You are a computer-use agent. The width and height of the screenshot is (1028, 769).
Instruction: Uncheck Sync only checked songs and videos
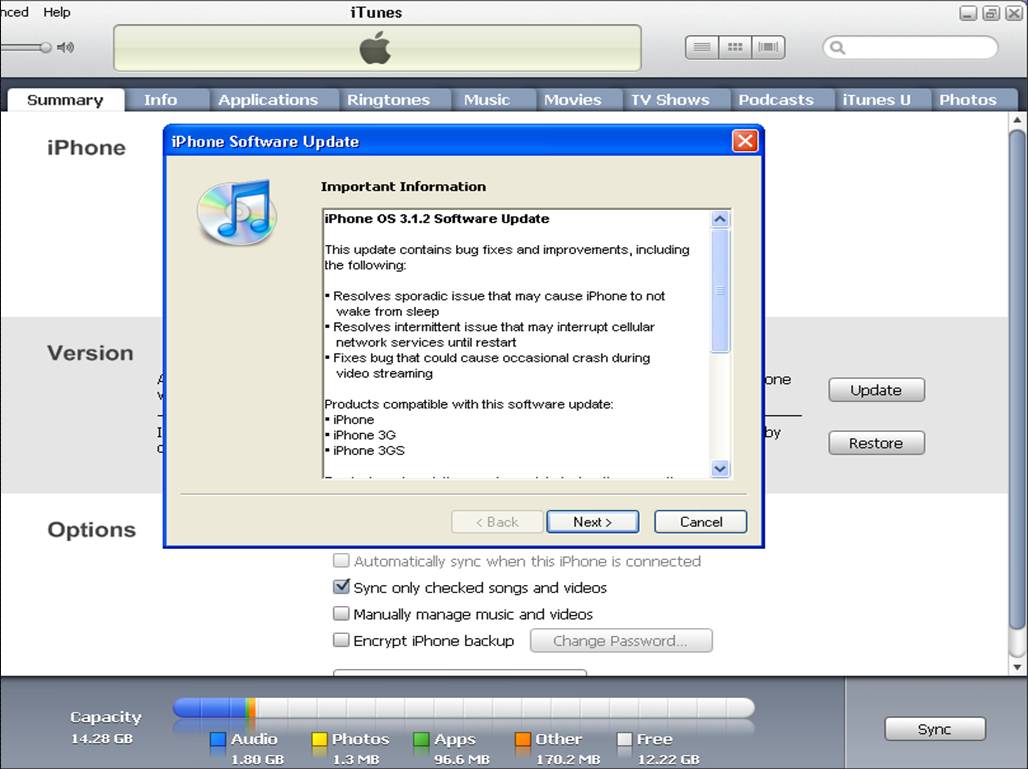click(341, 587)
